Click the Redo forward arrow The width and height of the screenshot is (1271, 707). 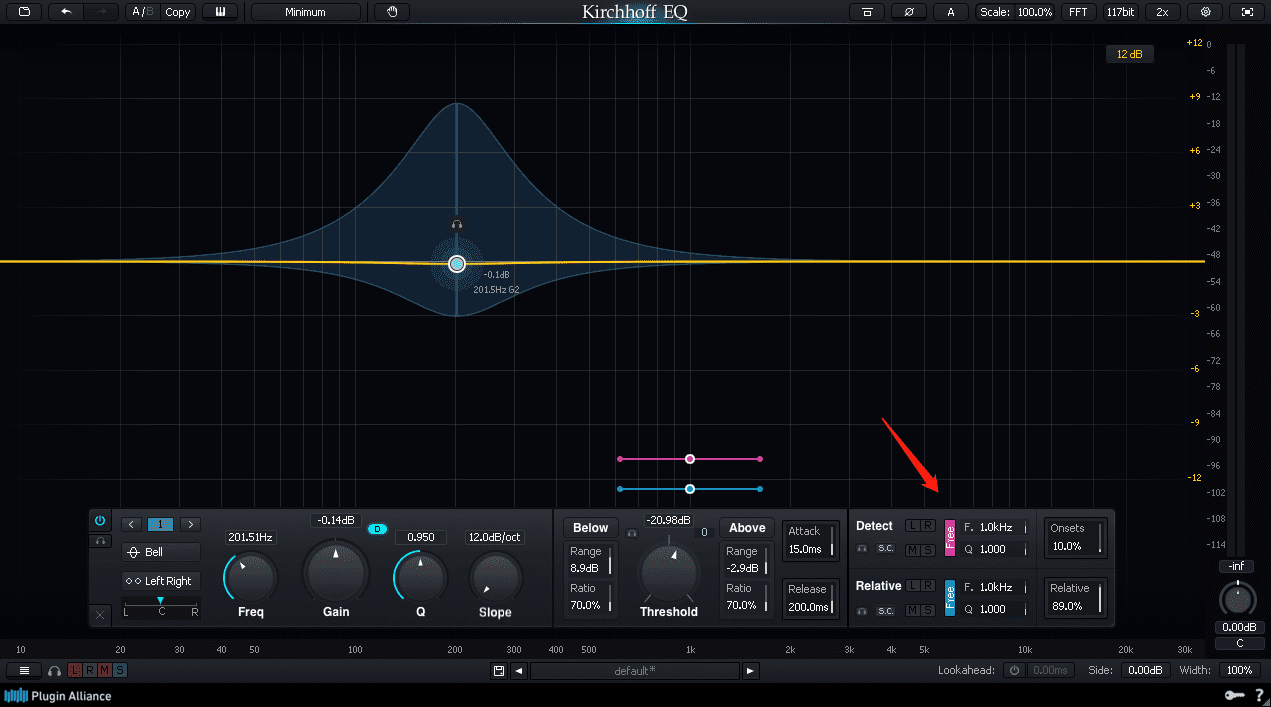101,12
